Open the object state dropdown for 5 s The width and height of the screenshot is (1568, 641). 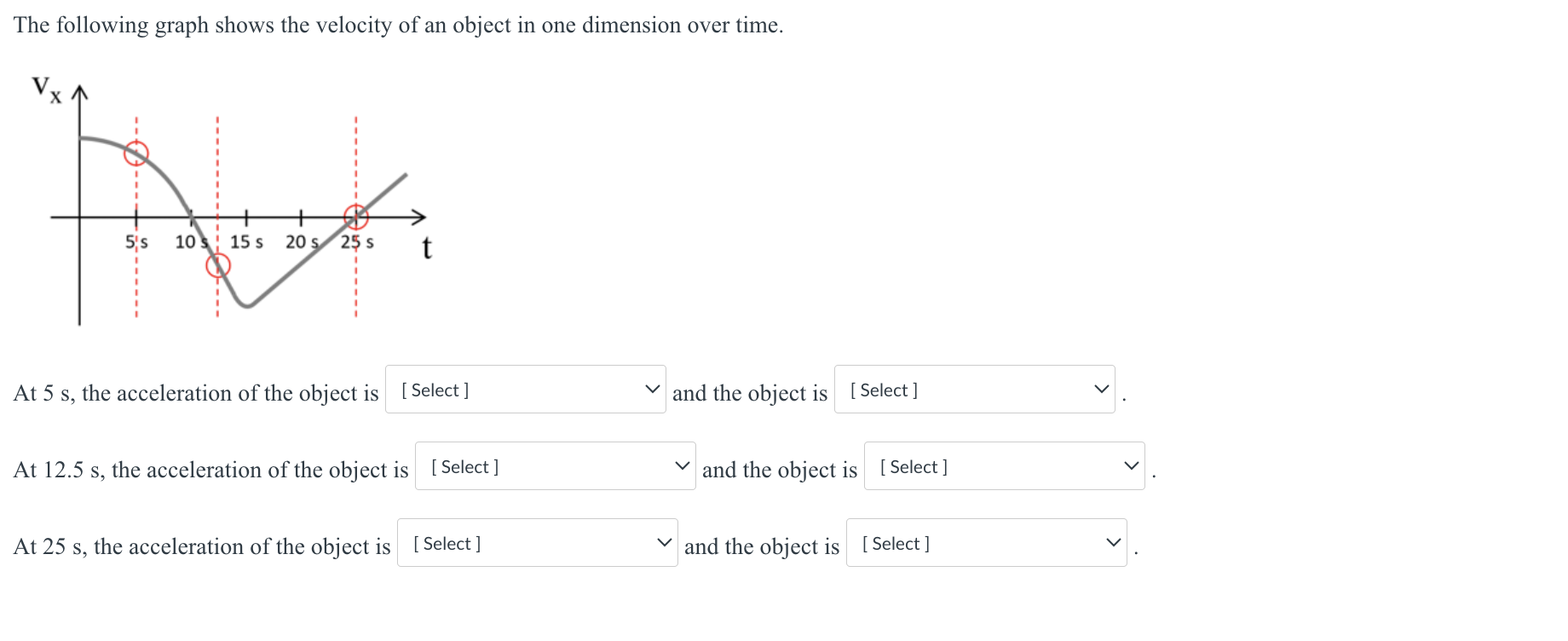pos(975,390)
